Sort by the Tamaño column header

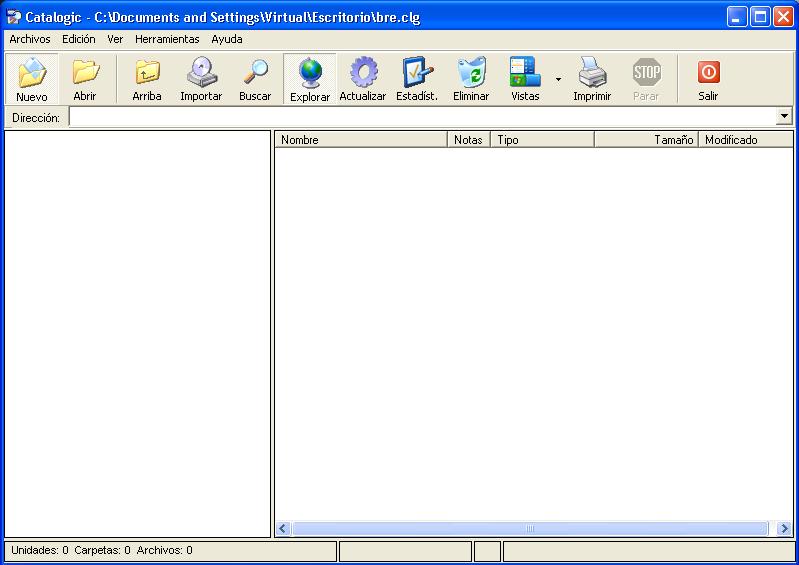(646, 140)
